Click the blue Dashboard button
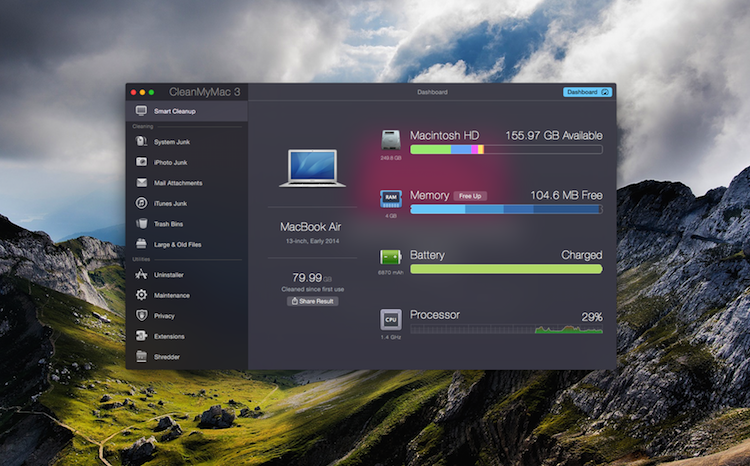Image resolution: width=750 pixels, height=466 pixels. pos(587,92)
